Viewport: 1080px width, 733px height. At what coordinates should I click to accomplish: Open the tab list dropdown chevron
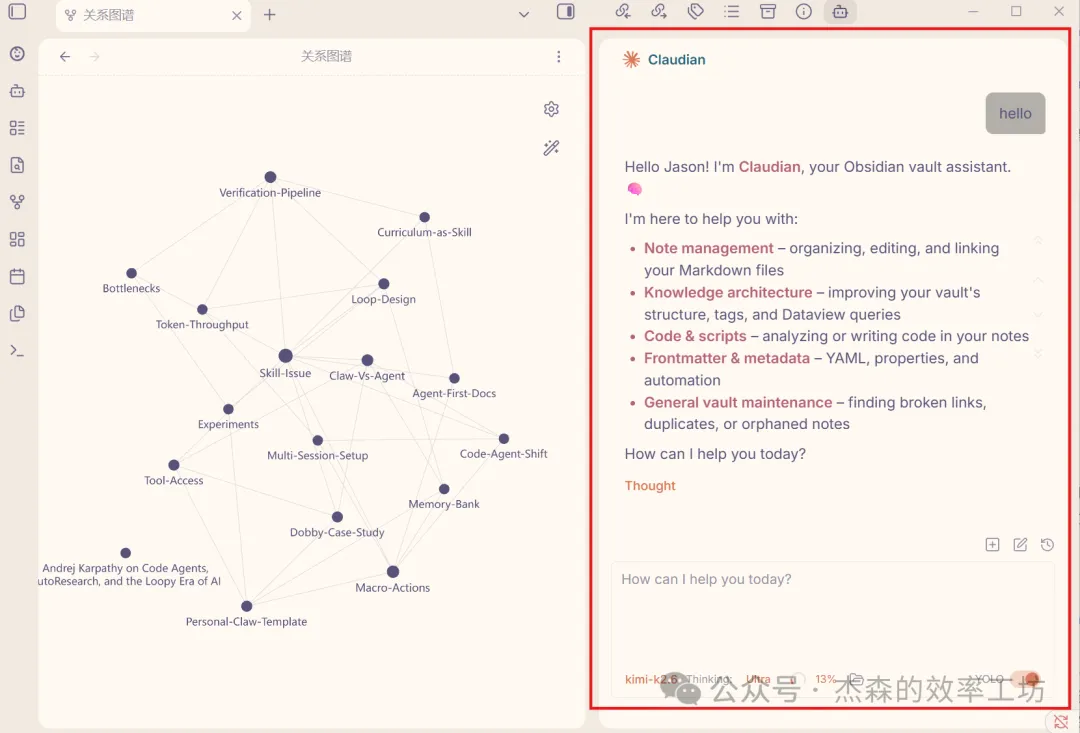[x=524, y=14]
